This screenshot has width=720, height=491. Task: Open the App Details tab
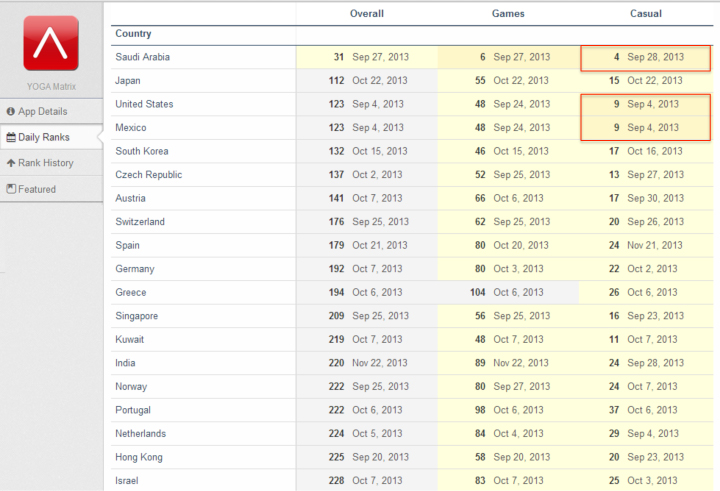click(51, 111)
